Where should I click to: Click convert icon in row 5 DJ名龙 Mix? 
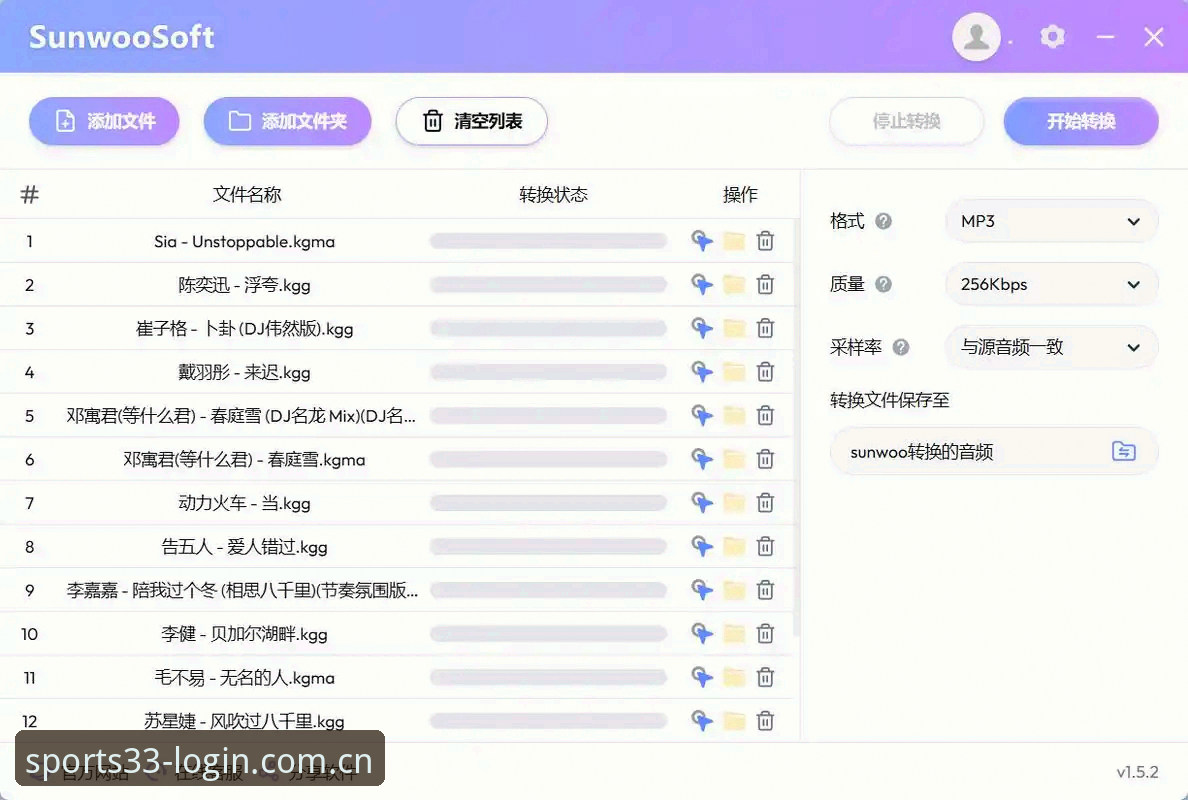point(702,415)
